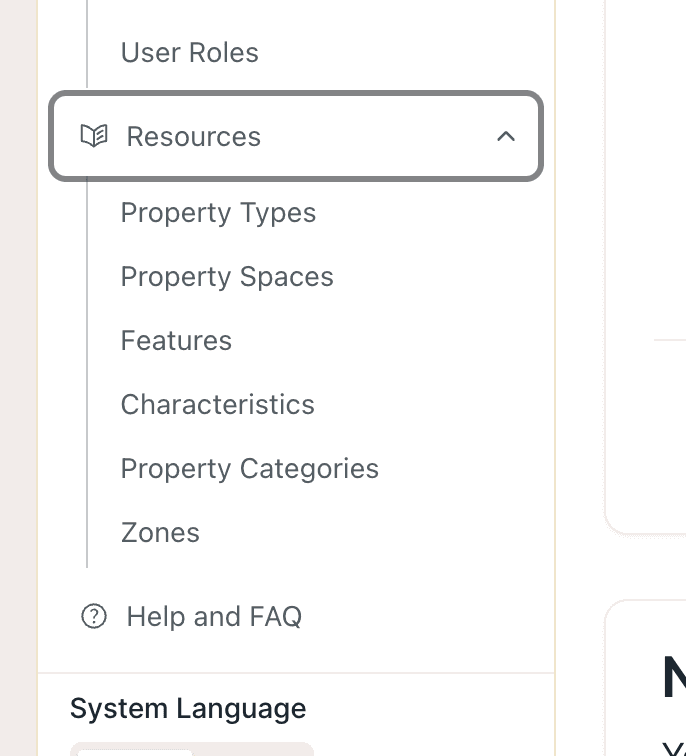
Task: Open the Property Categories list
Action: 249,469
